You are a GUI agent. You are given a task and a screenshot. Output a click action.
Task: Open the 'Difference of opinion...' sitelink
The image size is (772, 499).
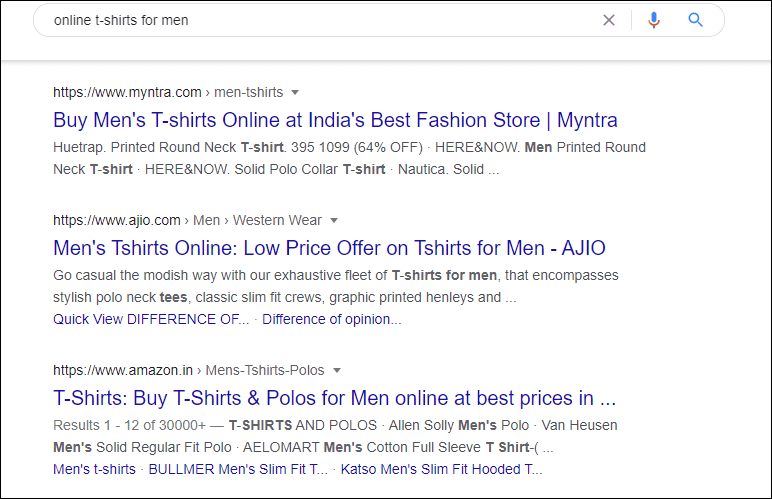(x=331, y=319)
